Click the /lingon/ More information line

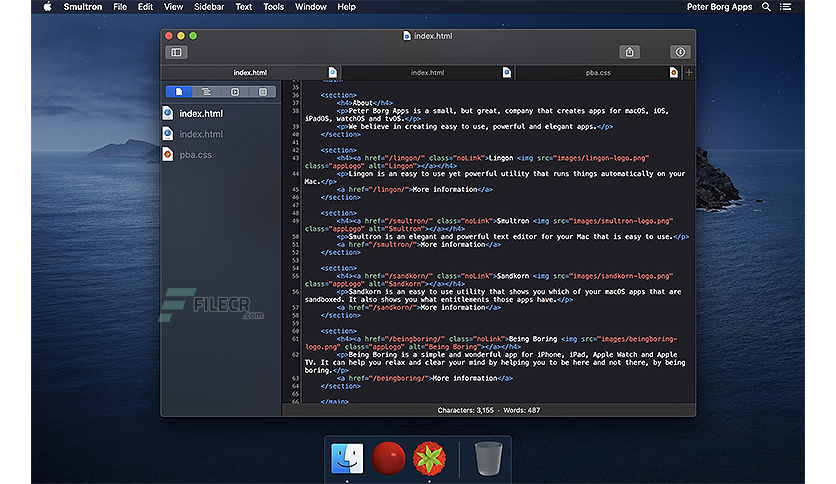(414, 190)
